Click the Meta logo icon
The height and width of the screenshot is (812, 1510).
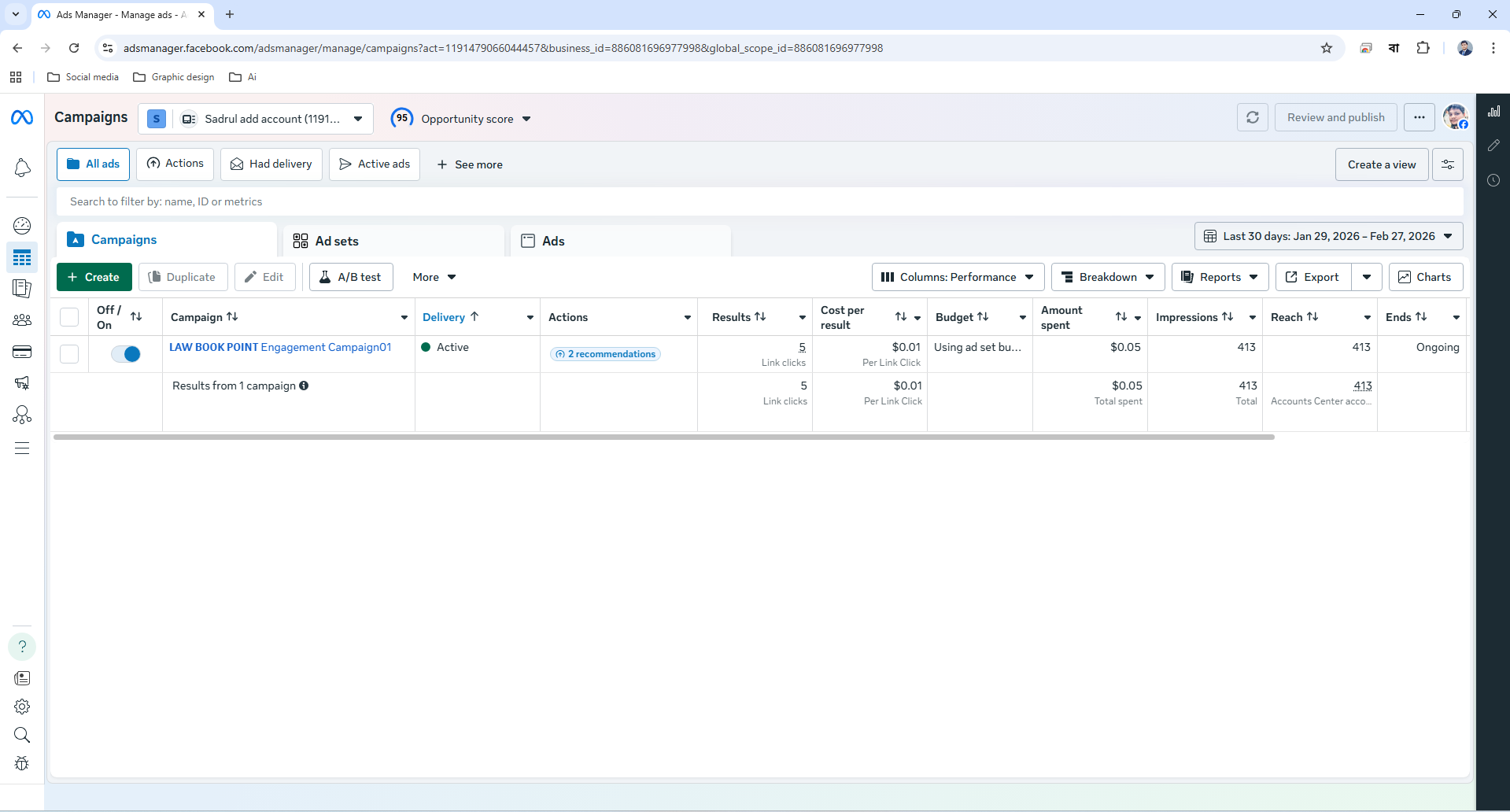pyautogui.click(x=22, y=117)
